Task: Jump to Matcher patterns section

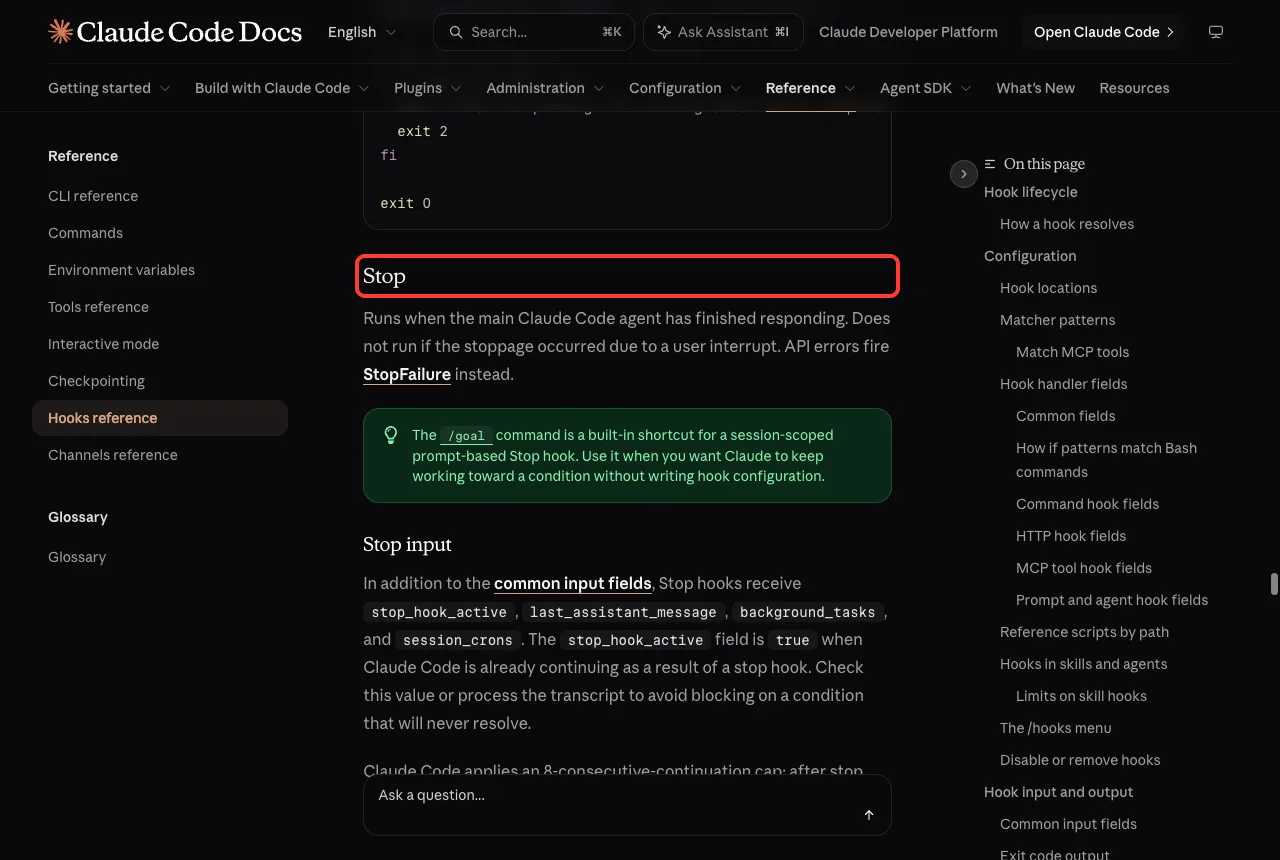Action: [x=1057, y=320]
